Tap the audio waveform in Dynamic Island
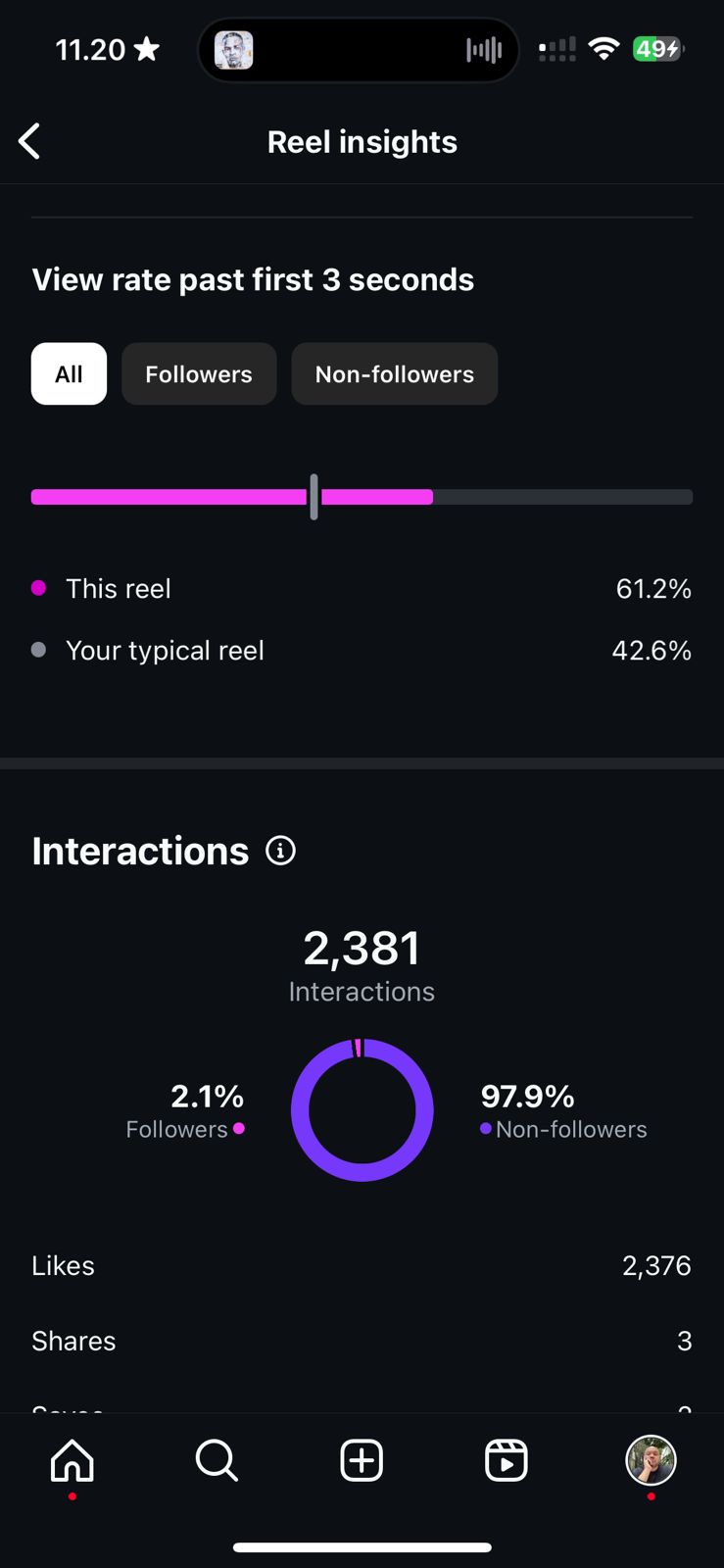 pyautogui.click(x=484, y=50)
